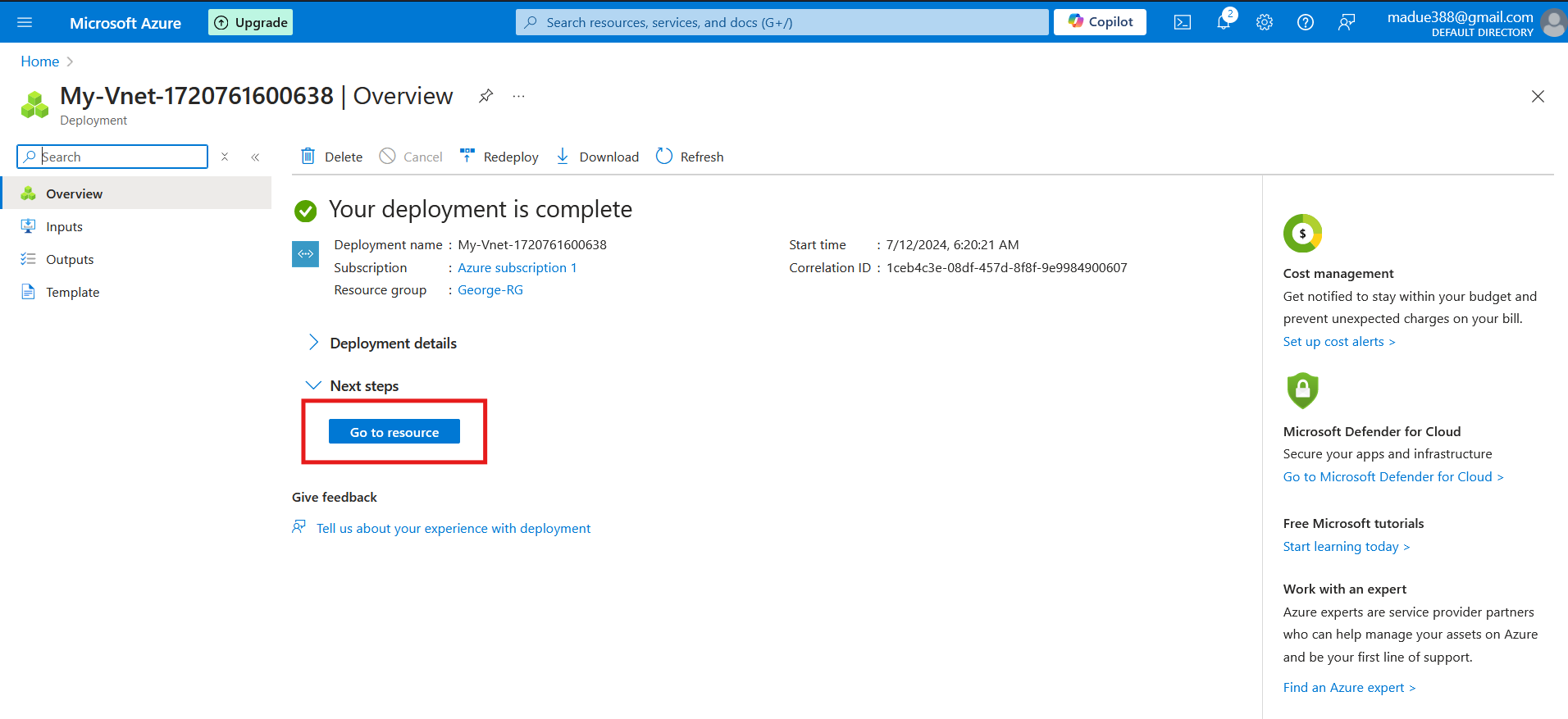1568x719 pixels.
Task: Open the more options ellipsis by title
Action: pos(518,96)
